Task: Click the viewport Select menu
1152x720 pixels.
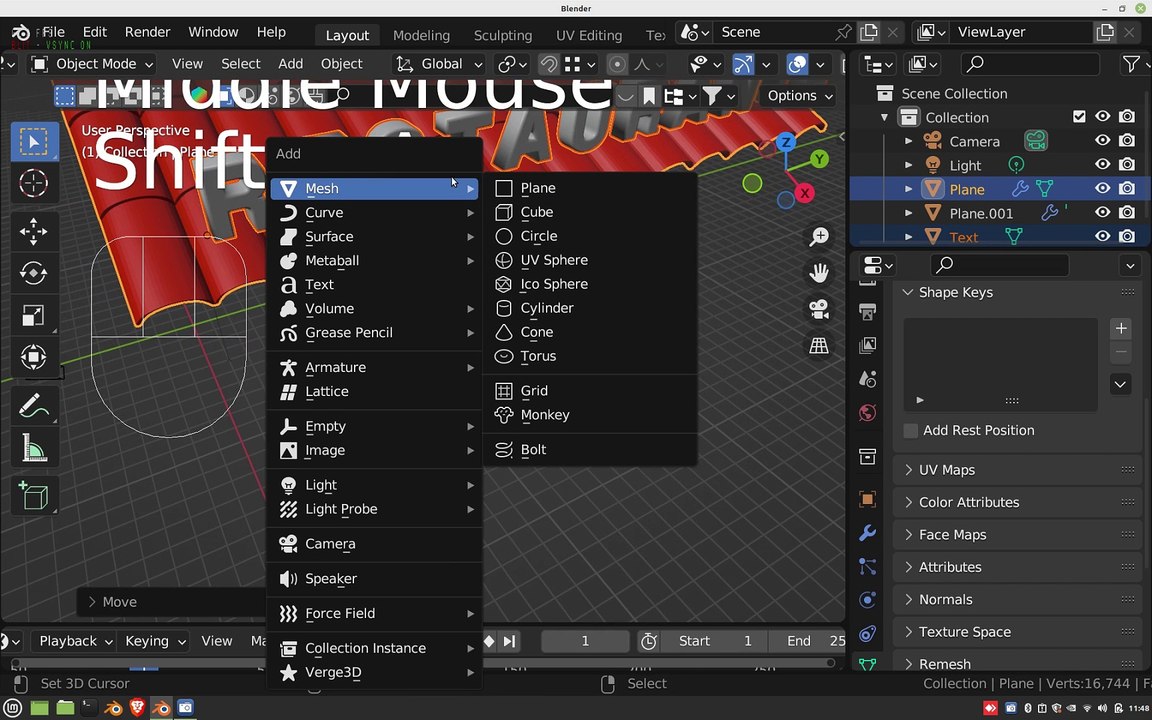Action: pos(240,64)
